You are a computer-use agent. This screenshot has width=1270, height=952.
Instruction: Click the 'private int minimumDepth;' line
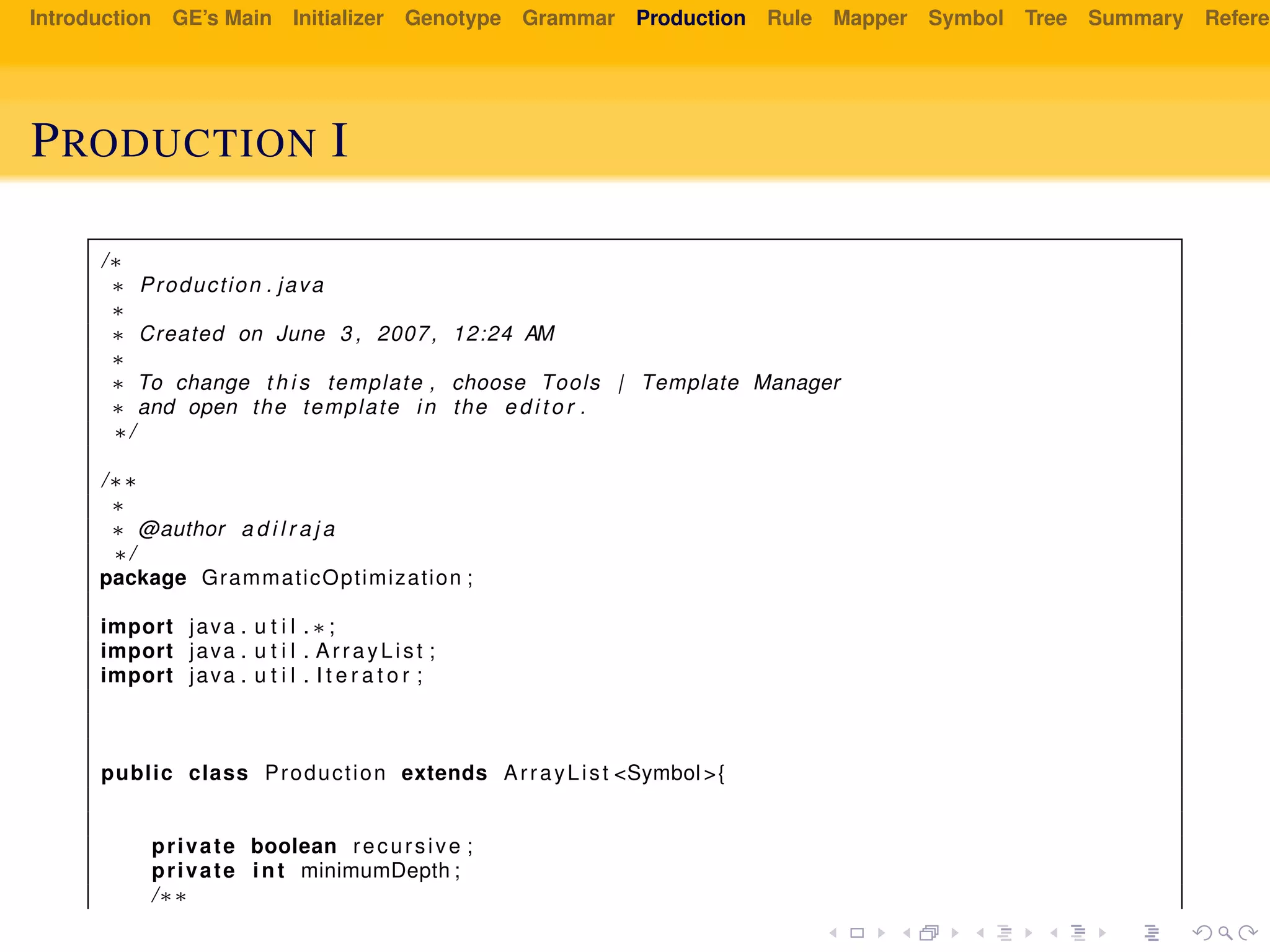(x=306, y=870)
